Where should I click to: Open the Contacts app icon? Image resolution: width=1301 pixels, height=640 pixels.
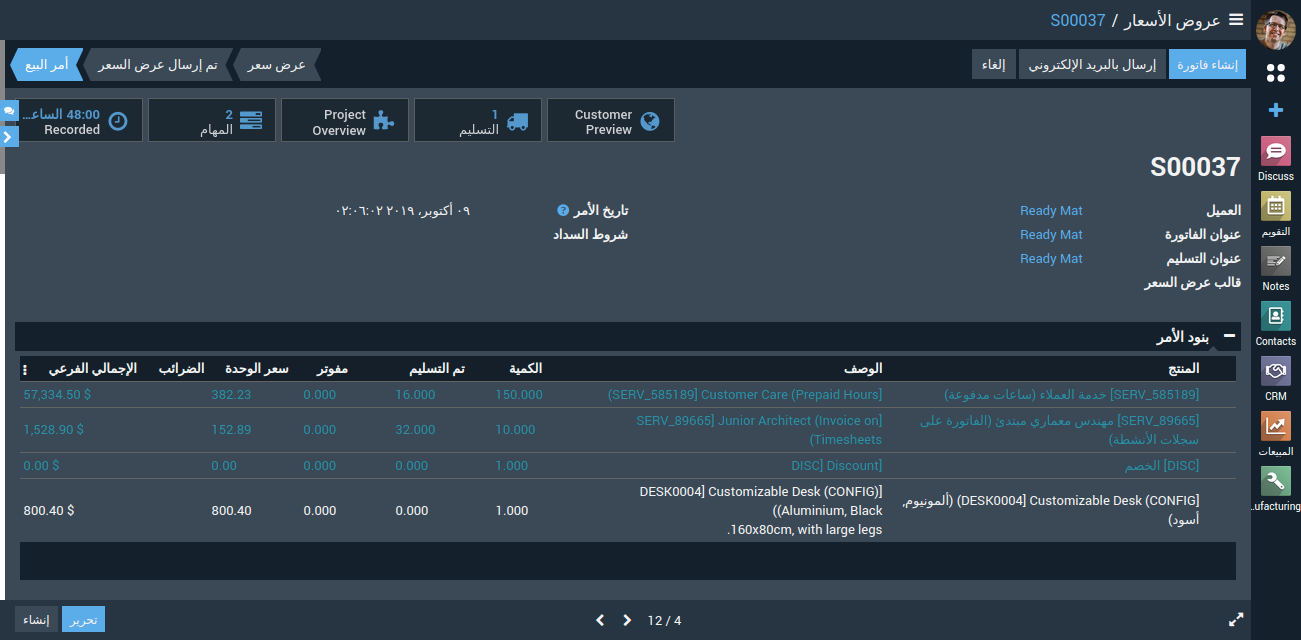tap(1275, 317)
